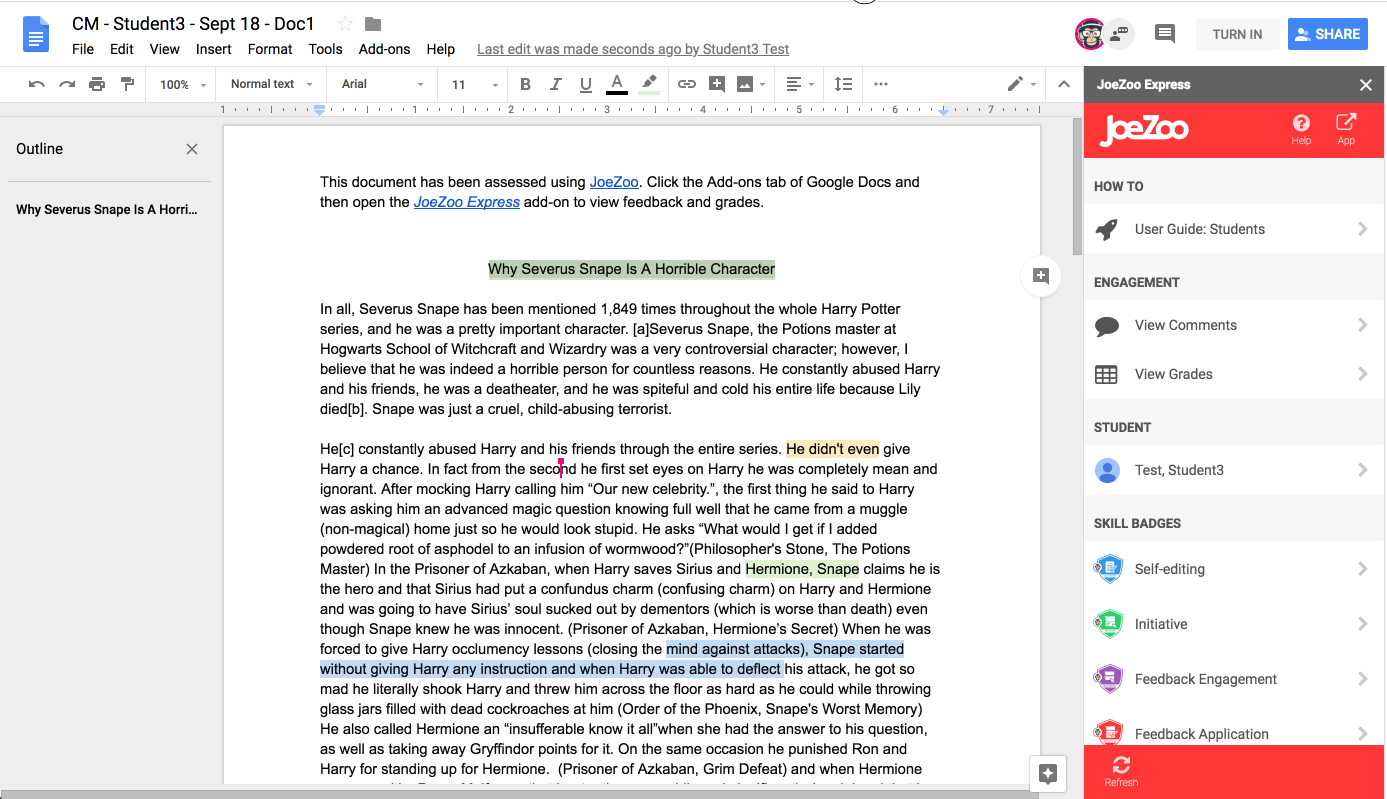Viewport: 1387px width, 799px height.
Task: Open the highlight color picker
Action: [649, 84]
